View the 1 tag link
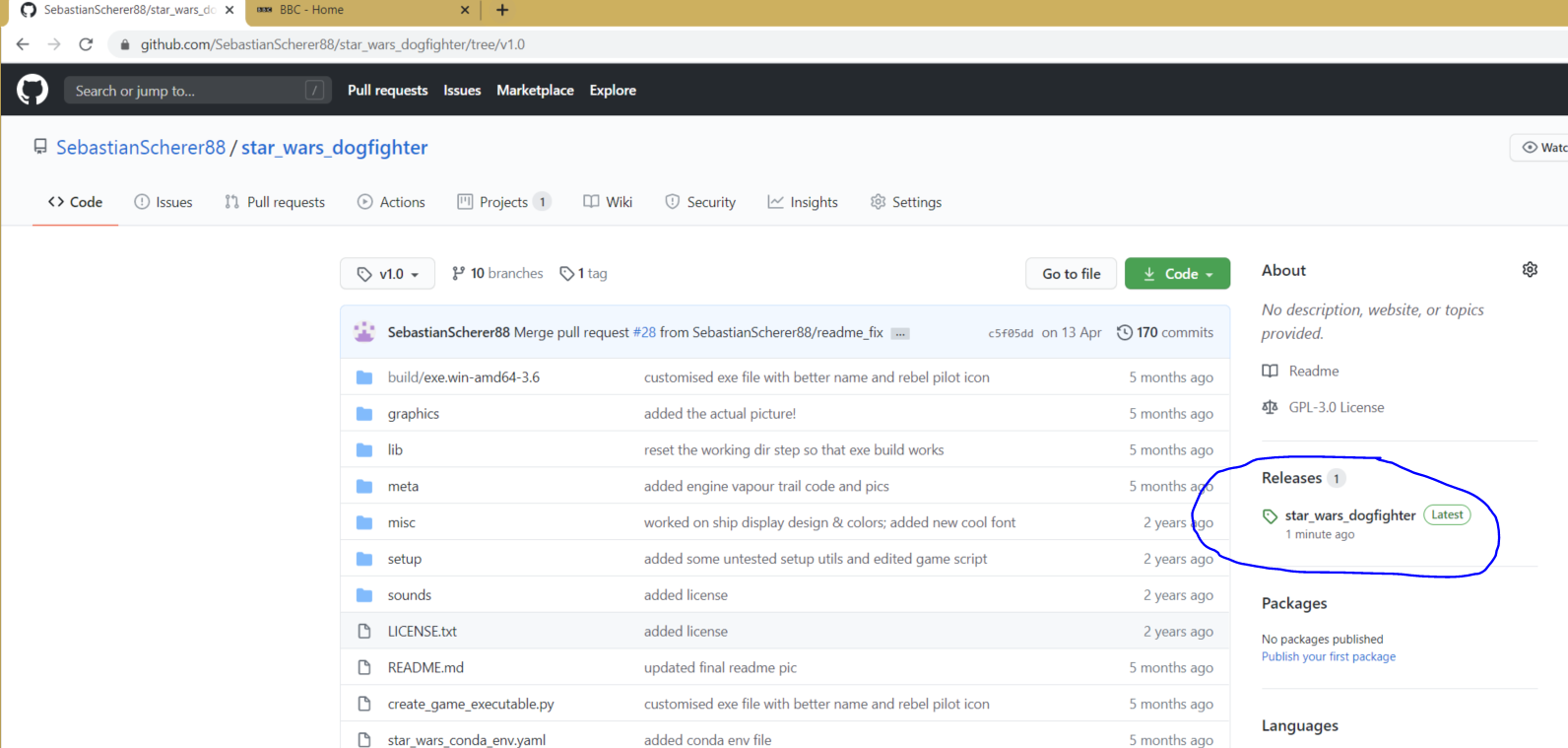1568x748 pixels. pyautogui.click(x=583, y=274)
